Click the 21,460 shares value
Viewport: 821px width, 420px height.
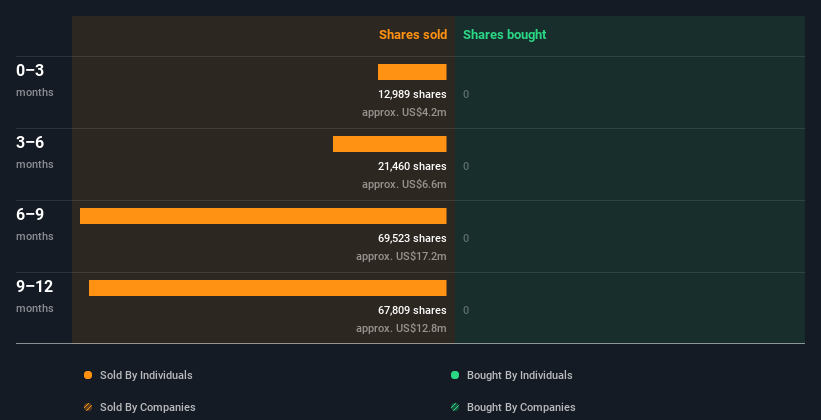[x=412, y=166]
